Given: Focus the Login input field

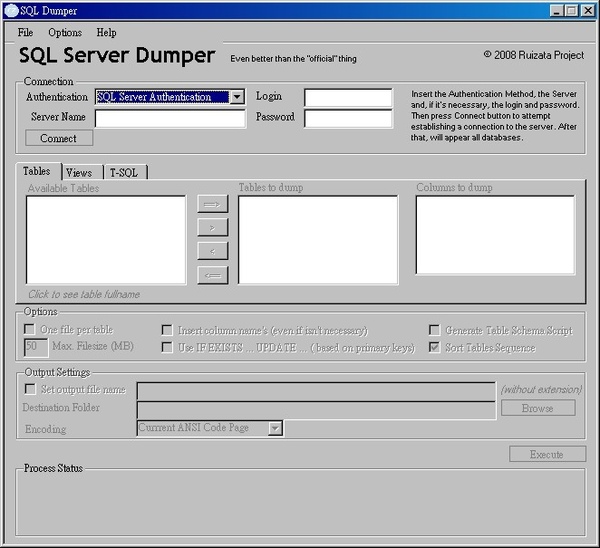Looking at the screenshot, I should [348, 98].
